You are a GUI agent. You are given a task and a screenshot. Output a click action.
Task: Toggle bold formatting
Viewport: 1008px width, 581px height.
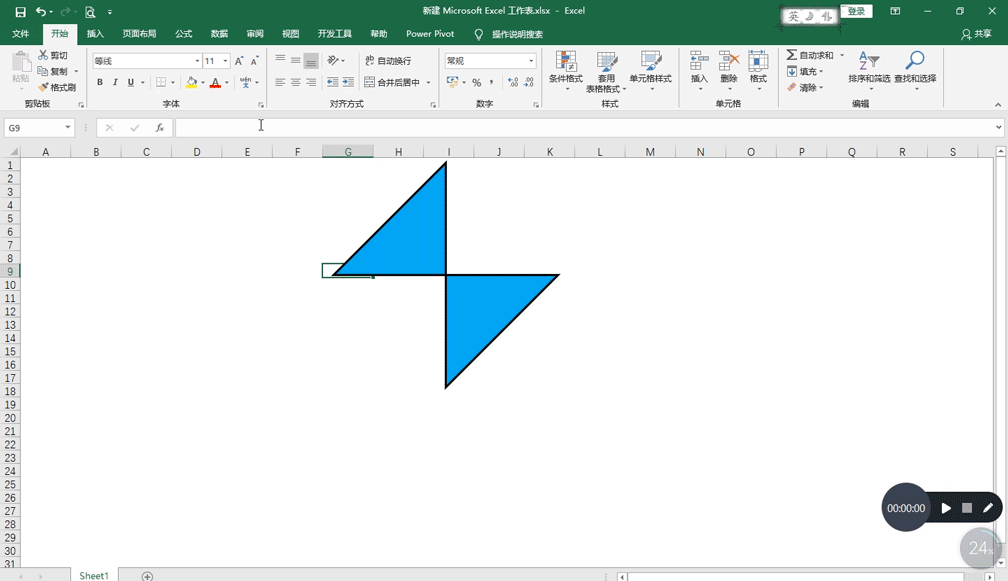click(x=100, y=82)
